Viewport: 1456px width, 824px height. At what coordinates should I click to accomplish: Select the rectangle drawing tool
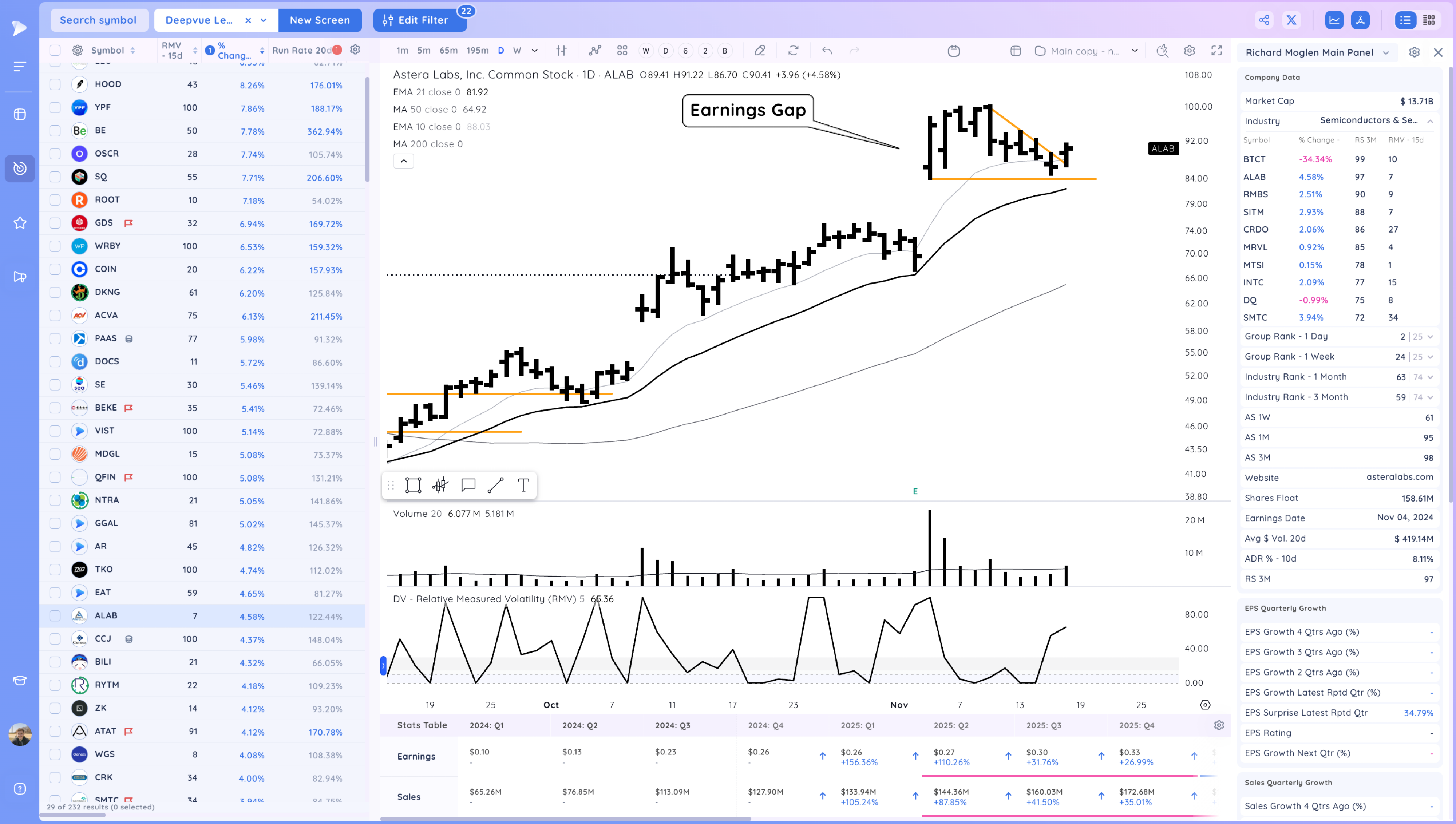point(413,485)
